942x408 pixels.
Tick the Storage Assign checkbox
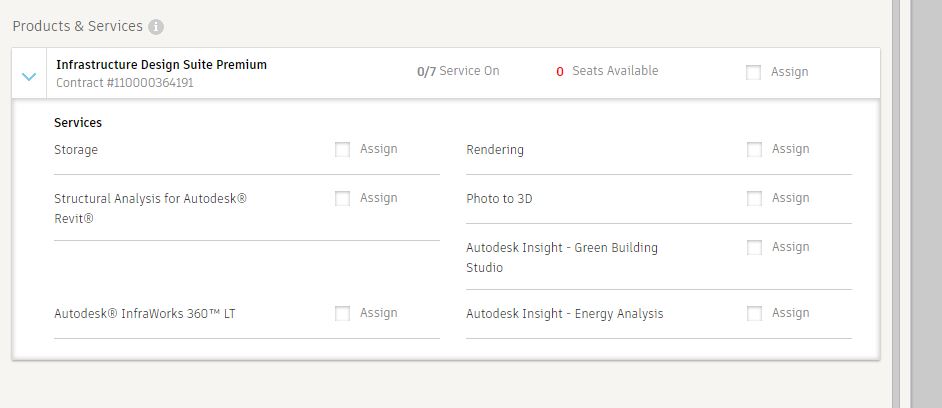click(x=342, y=150)
